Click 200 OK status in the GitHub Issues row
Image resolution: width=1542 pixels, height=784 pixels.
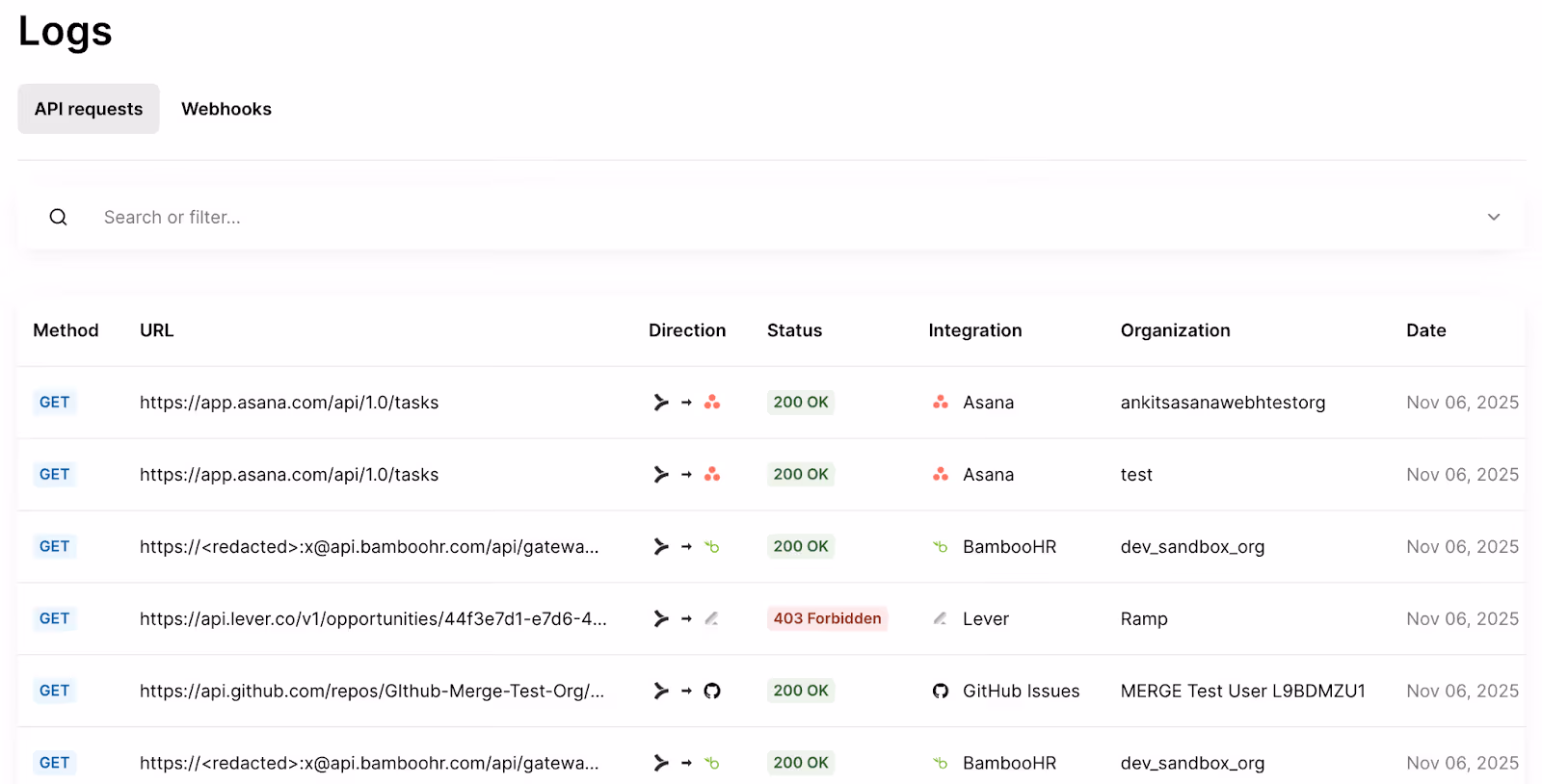tap(801, 692)
